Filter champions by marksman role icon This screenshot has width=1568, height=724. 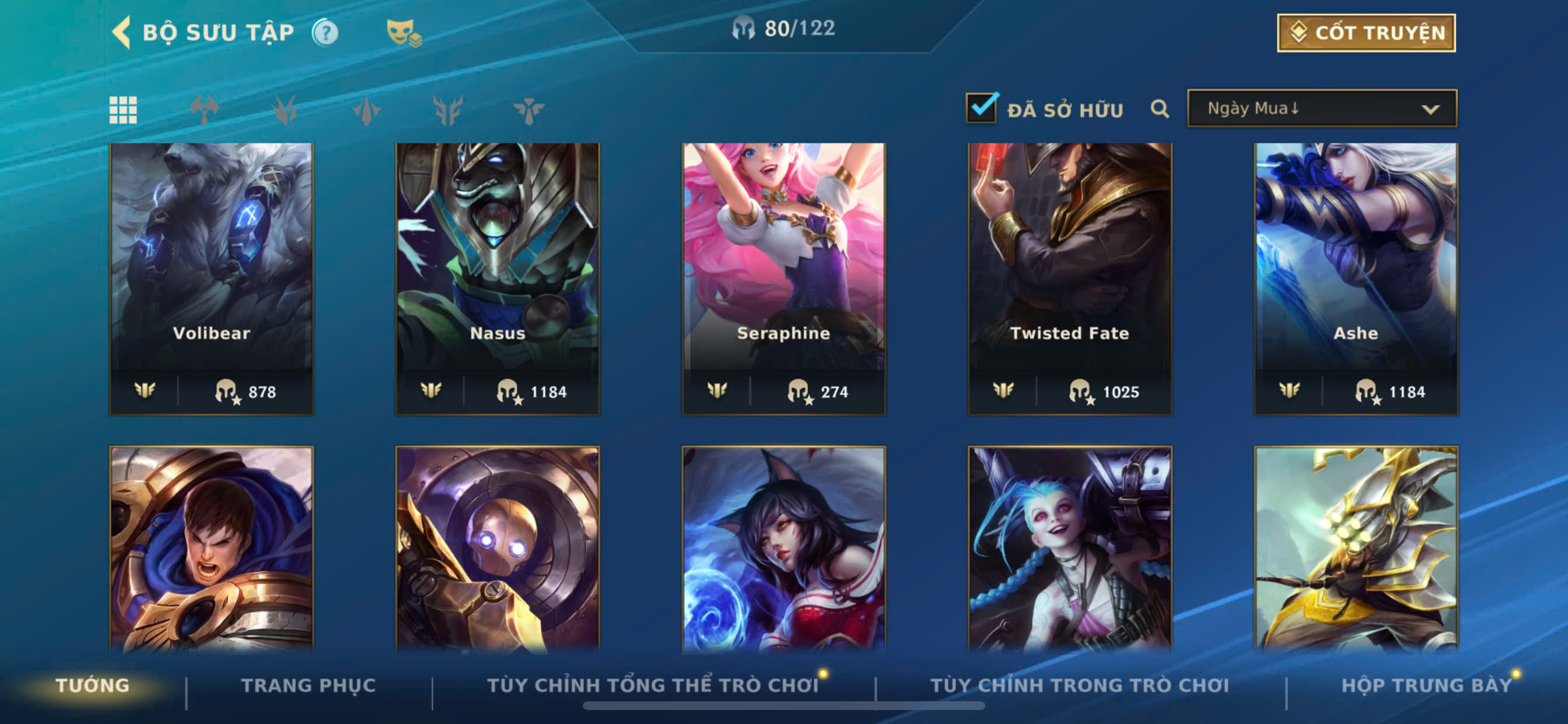coord(448,110)
